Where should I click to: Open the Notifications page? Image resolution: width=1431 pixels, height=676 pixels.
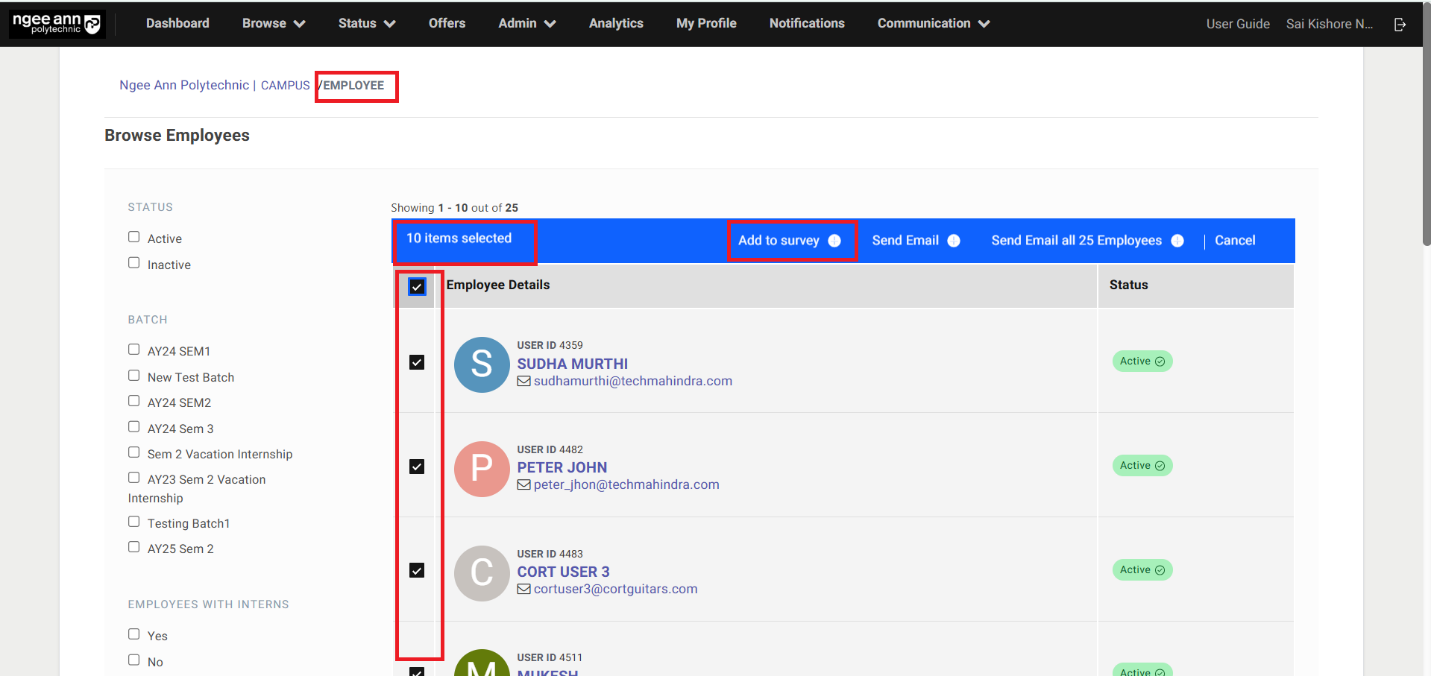coord(806,24)
